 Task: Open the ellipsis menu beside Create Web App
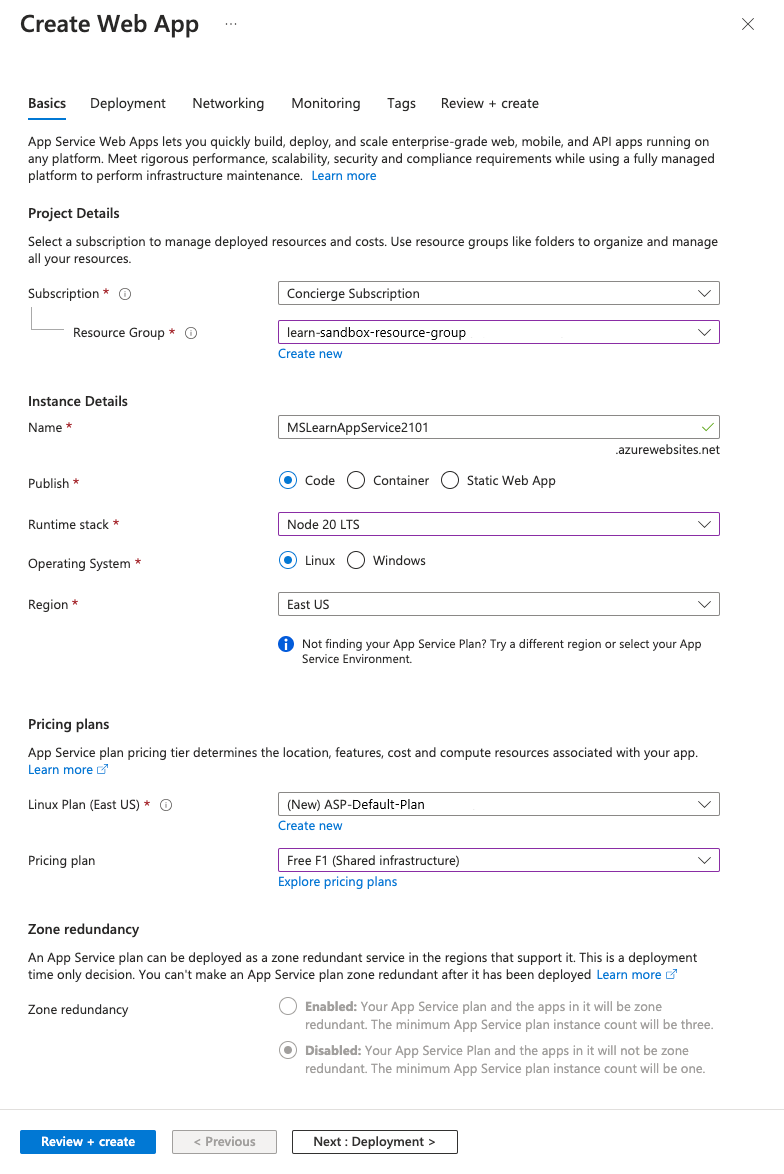(x=231, y=24)
